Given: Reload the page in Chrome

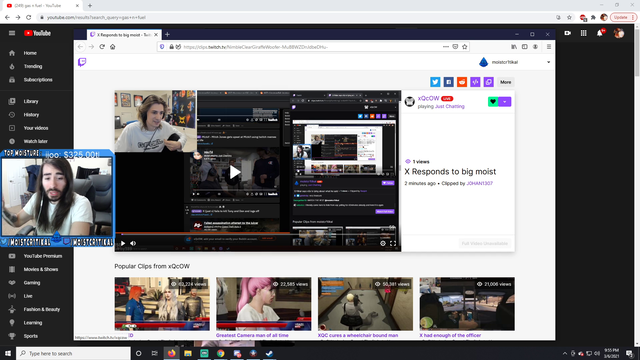Looking at the screenshot, I should coord(29,18).
